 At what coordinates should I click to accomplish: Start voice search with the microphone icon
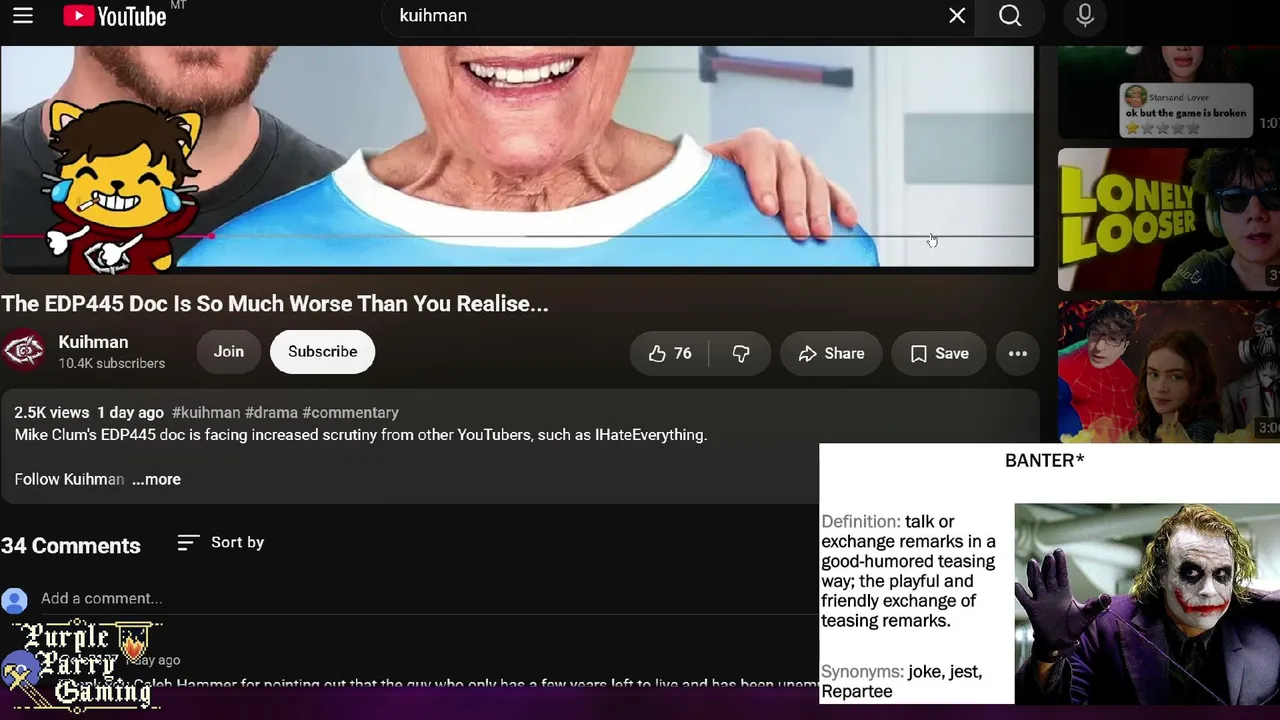click(x=1085, y=16)
